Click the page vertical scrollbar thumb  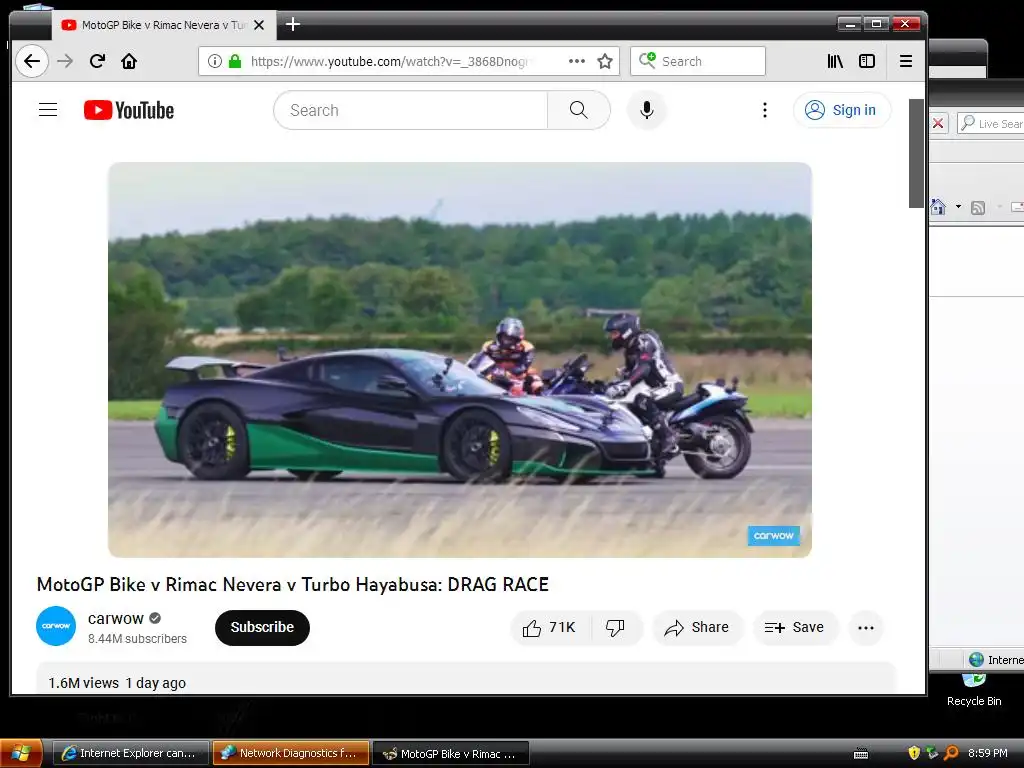point(916,153)
